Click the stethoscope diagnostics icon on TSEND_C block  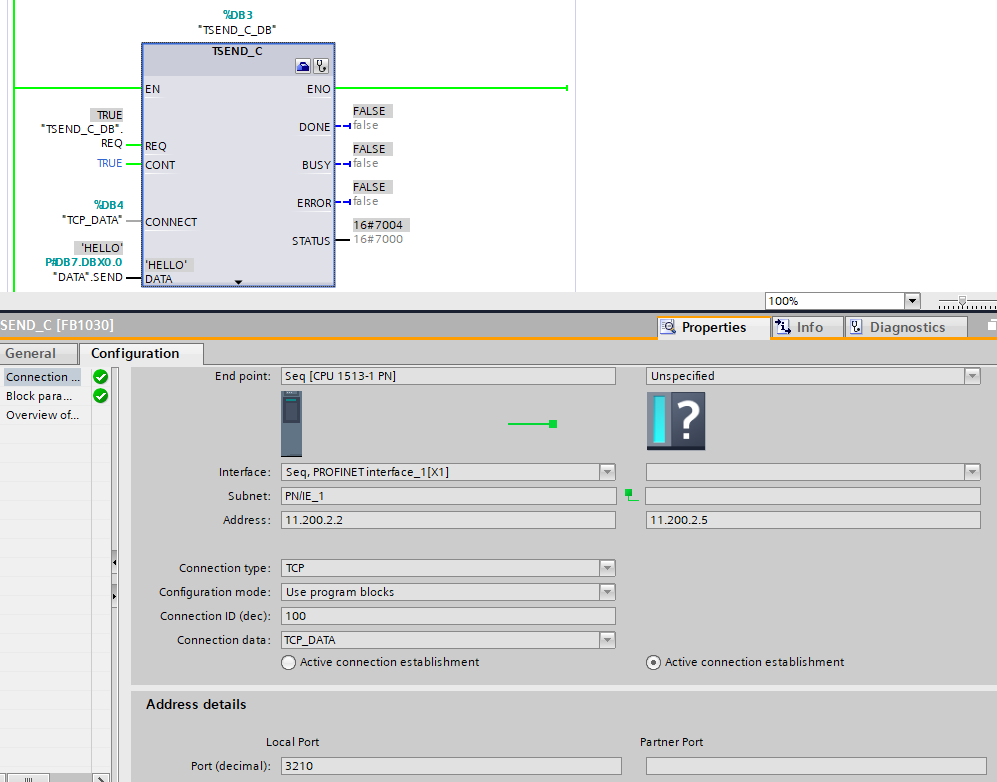click(321, 66)
